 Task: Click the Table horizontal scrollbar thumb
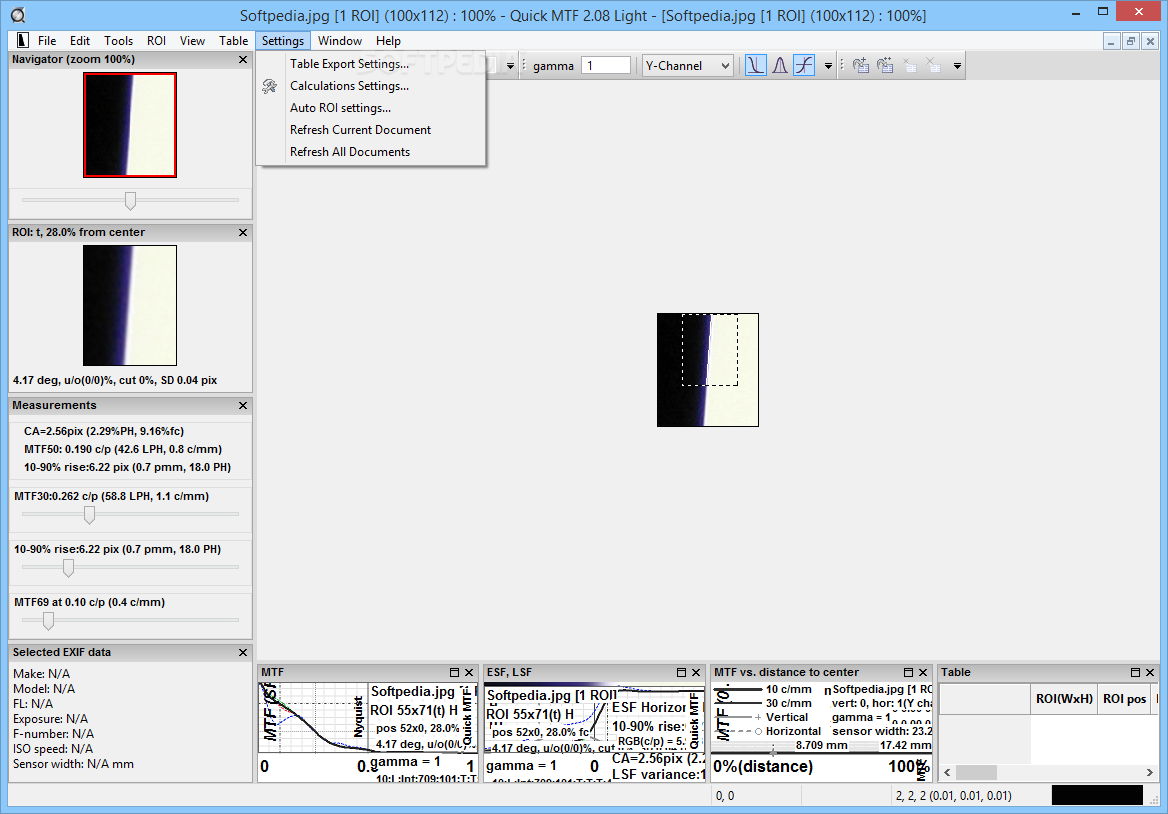tap(976, 772)
